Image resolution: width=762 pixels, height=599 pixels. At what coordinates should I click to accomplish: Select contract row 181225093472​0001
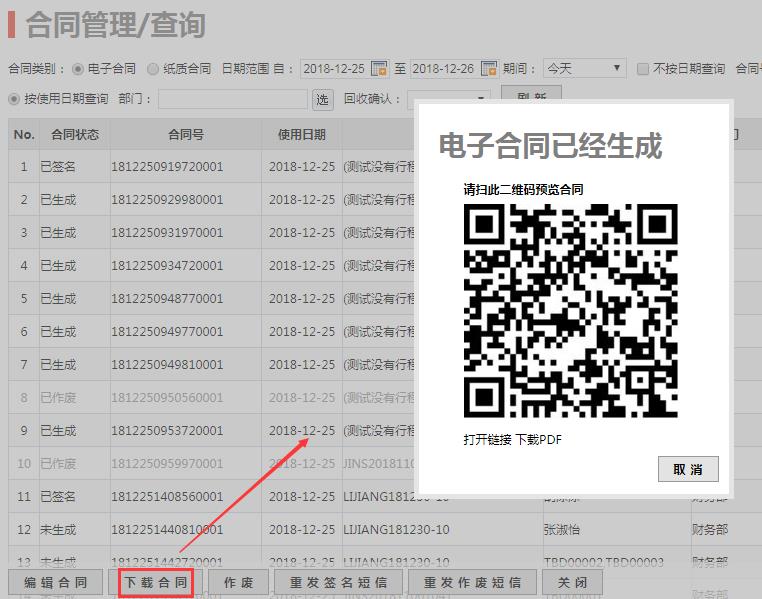[x=167, y=266]
